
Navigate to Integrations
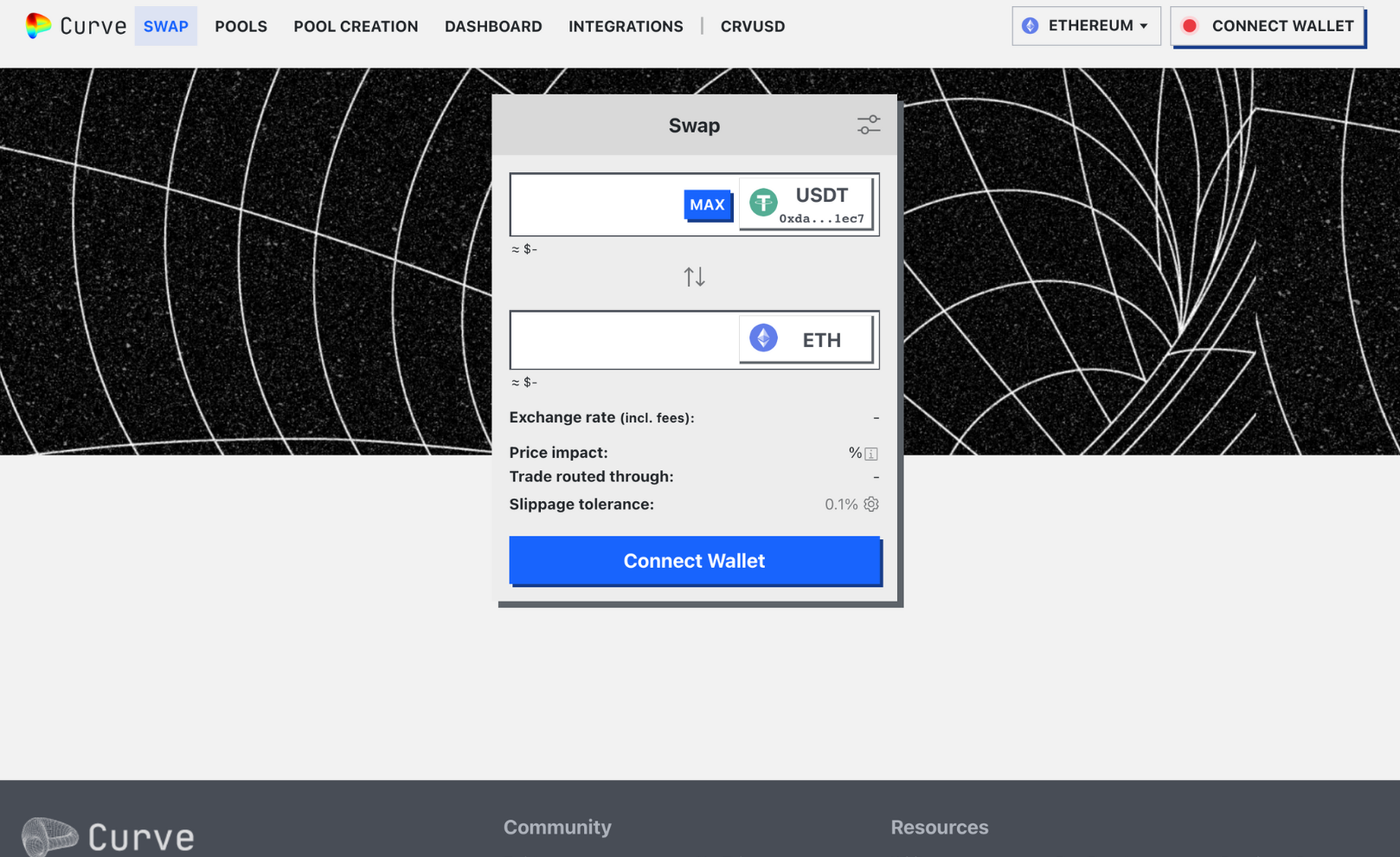tap(626, 26)
